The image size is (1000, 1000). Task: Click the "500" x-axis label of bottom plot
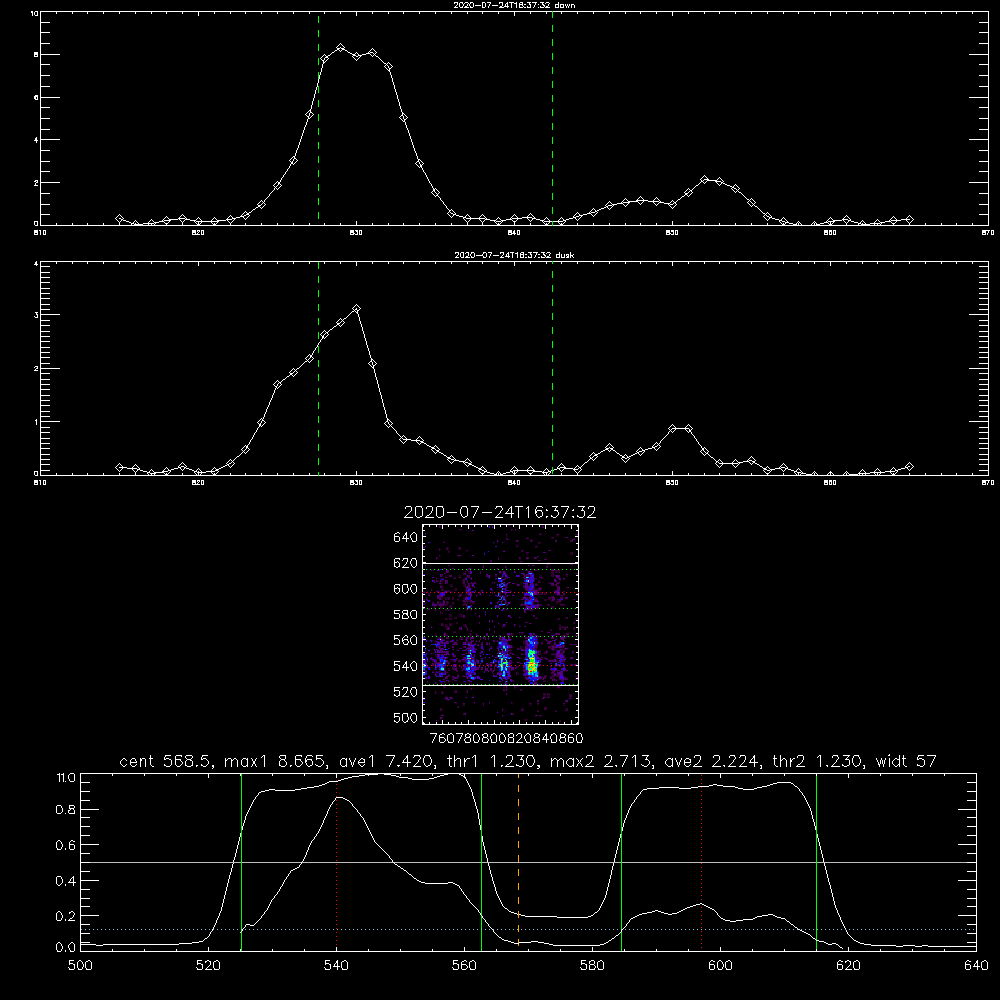[x=80, y=966]
